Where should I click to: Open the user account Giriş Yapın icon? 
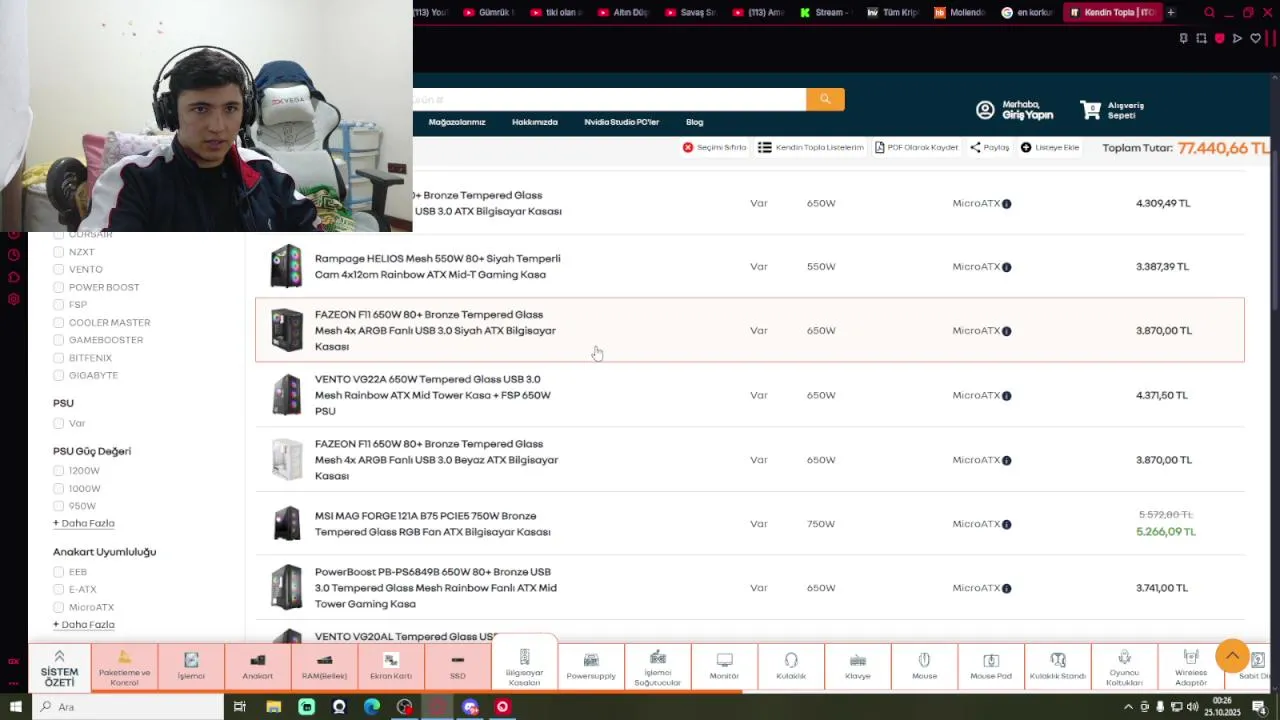tap(985, 110)
